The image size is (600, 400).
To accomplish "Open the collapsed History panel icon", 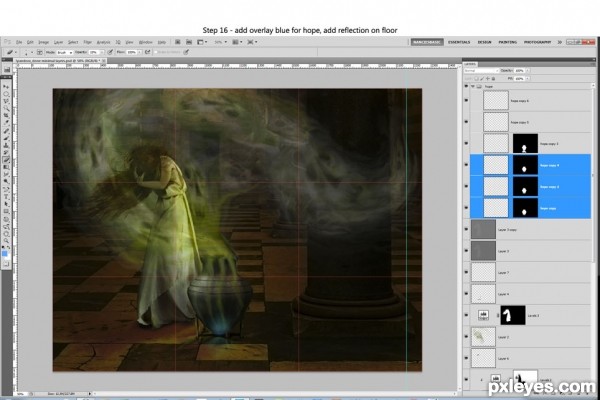I will pos(7,69).
